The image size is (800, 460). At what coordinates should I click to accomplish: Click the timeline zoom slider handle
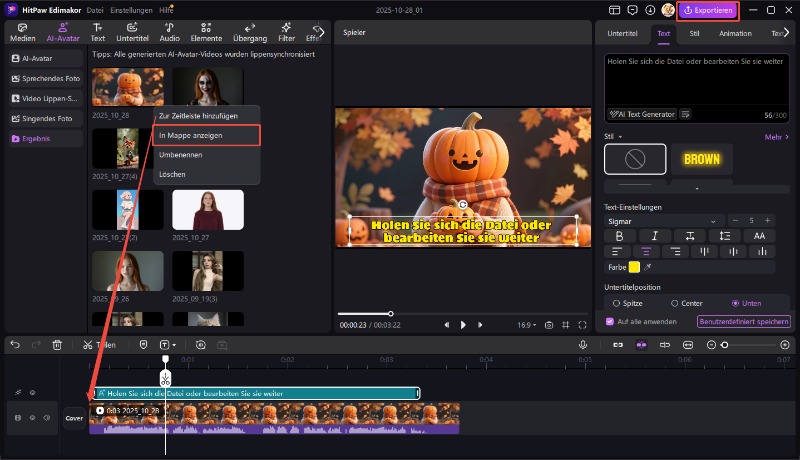pyautogui.click(x=724, y=345)
